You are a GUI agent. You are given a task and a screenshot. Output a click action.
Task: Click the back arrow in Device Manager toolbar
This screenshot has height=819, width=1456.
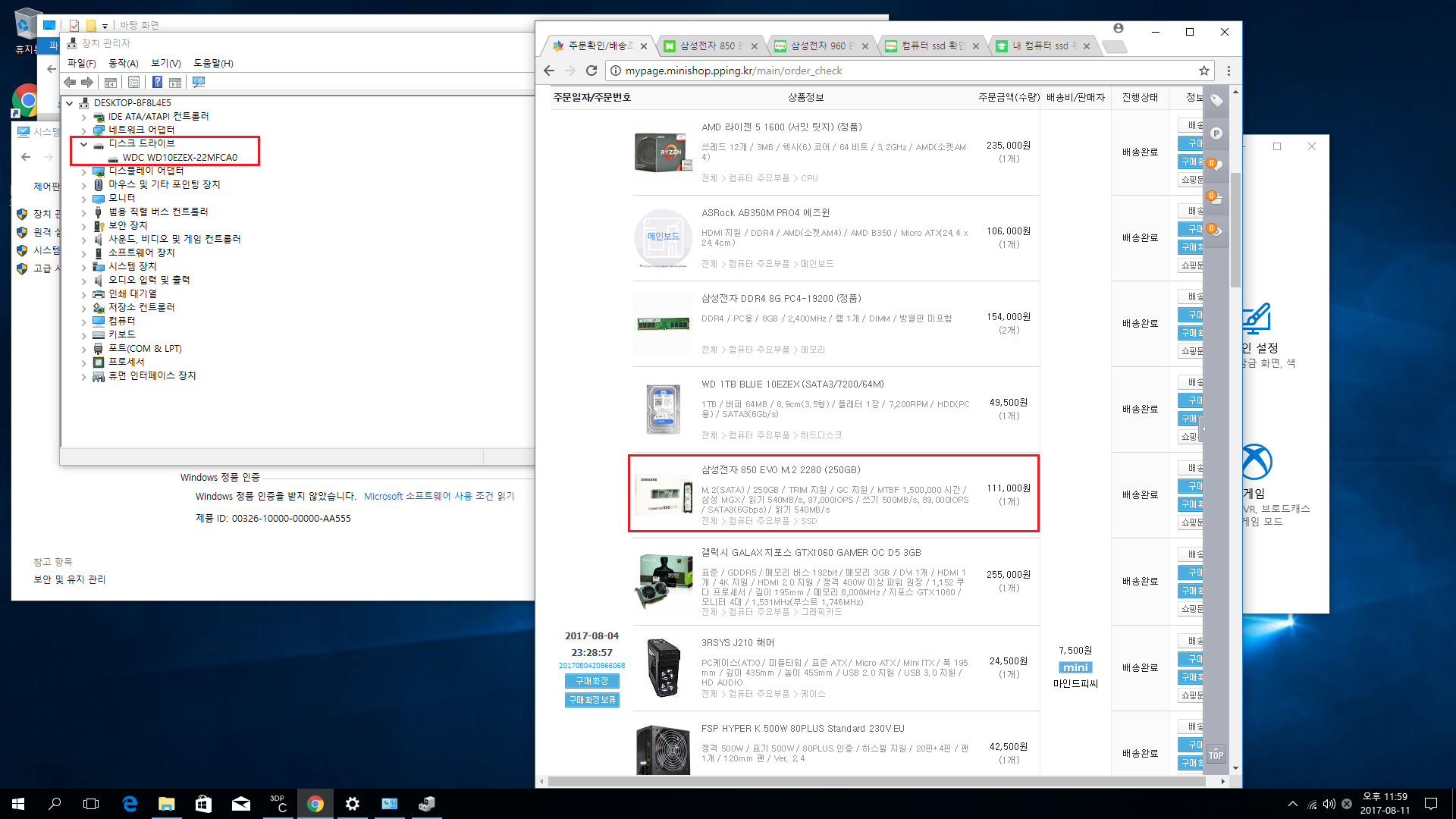[70, 82]
